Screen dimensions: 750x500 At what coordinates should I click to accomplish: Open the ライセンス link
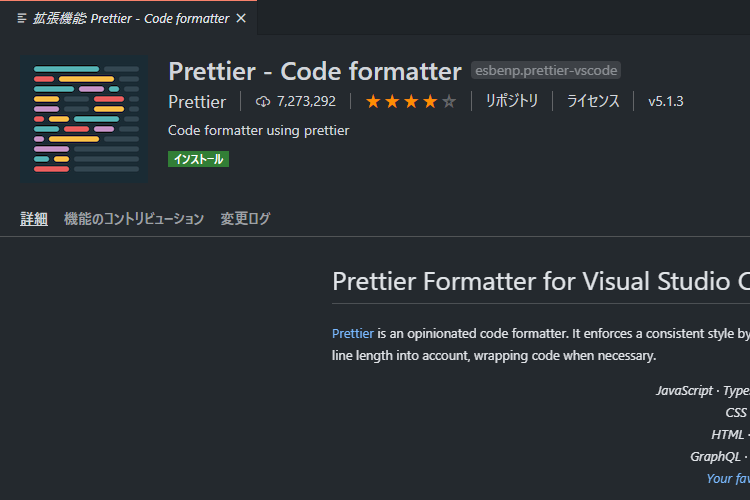(593, 101)
